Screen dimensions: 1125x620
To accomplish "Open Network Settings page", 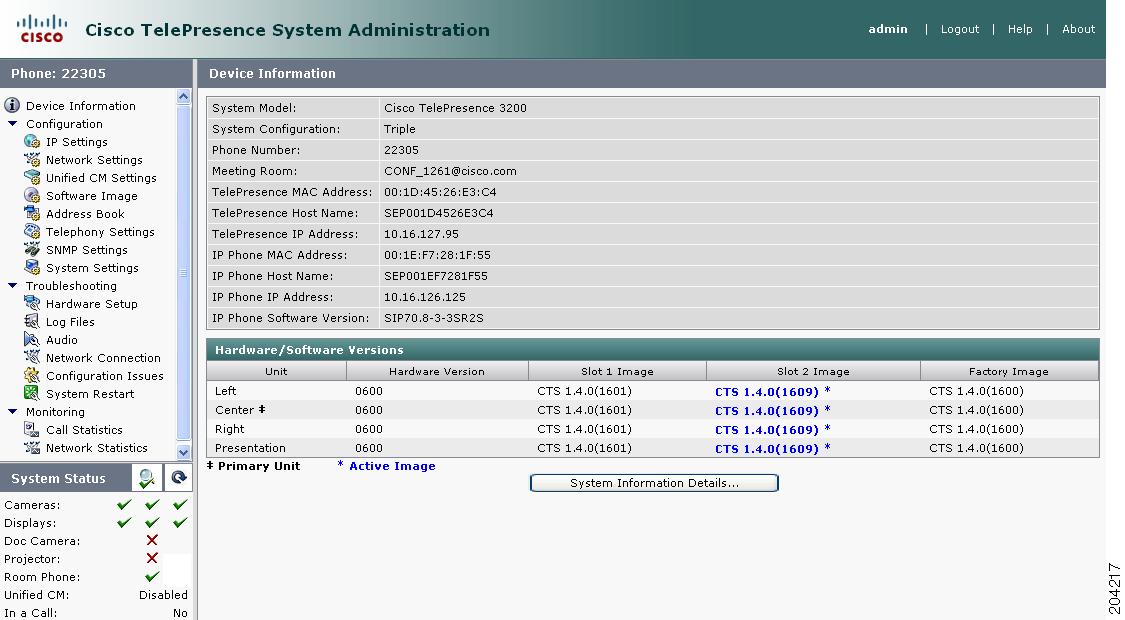I will 94,159.
